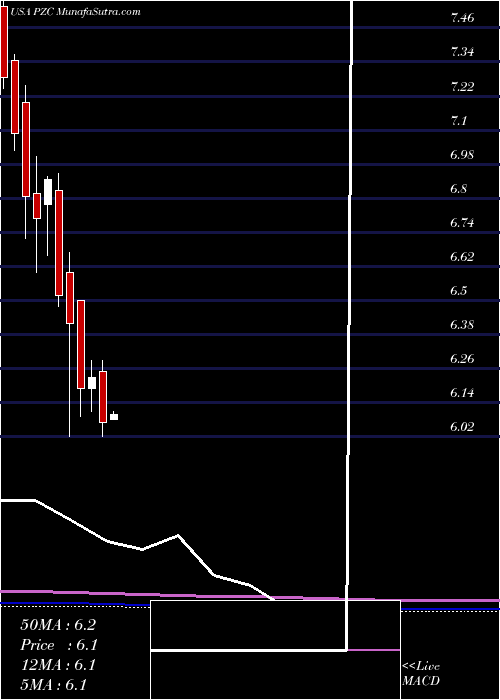Click the 6.38 price axis label
This screenshot has height=700, width=500.
(462, 325)
